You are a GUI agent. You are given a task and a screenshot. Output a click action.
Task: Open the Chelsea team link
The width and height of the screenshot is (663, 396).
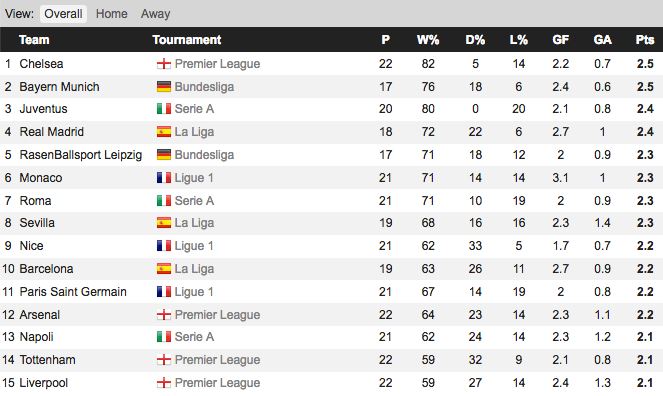(41, 64)
